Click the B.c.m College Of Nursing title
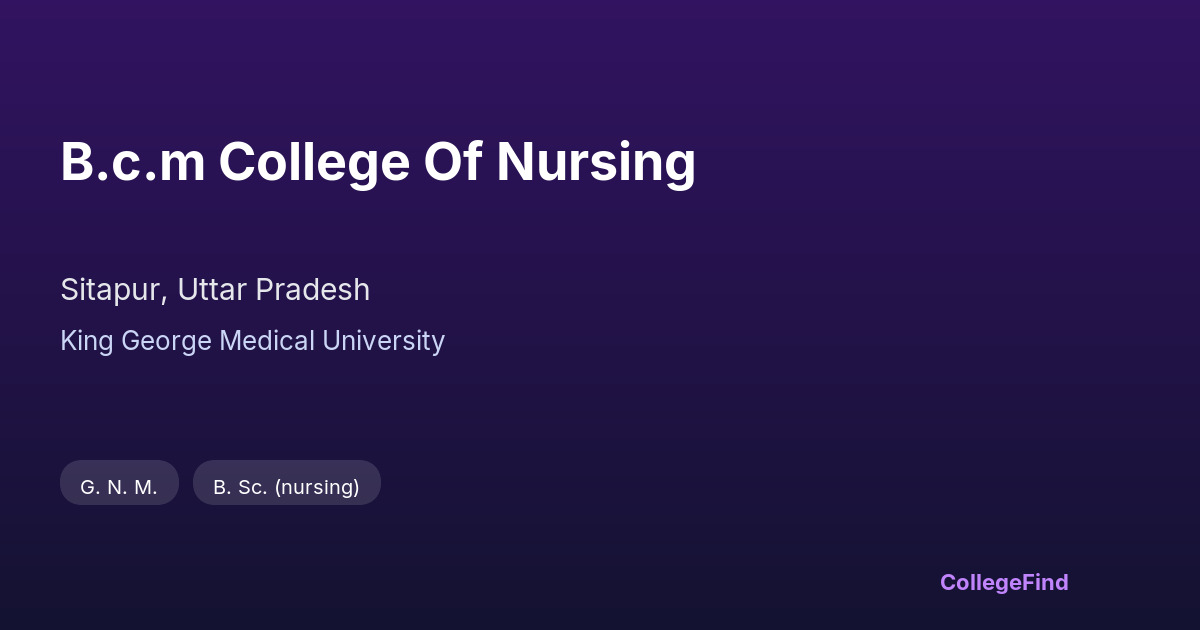Screen dimensions: 1200x630 tap(378, 162)
